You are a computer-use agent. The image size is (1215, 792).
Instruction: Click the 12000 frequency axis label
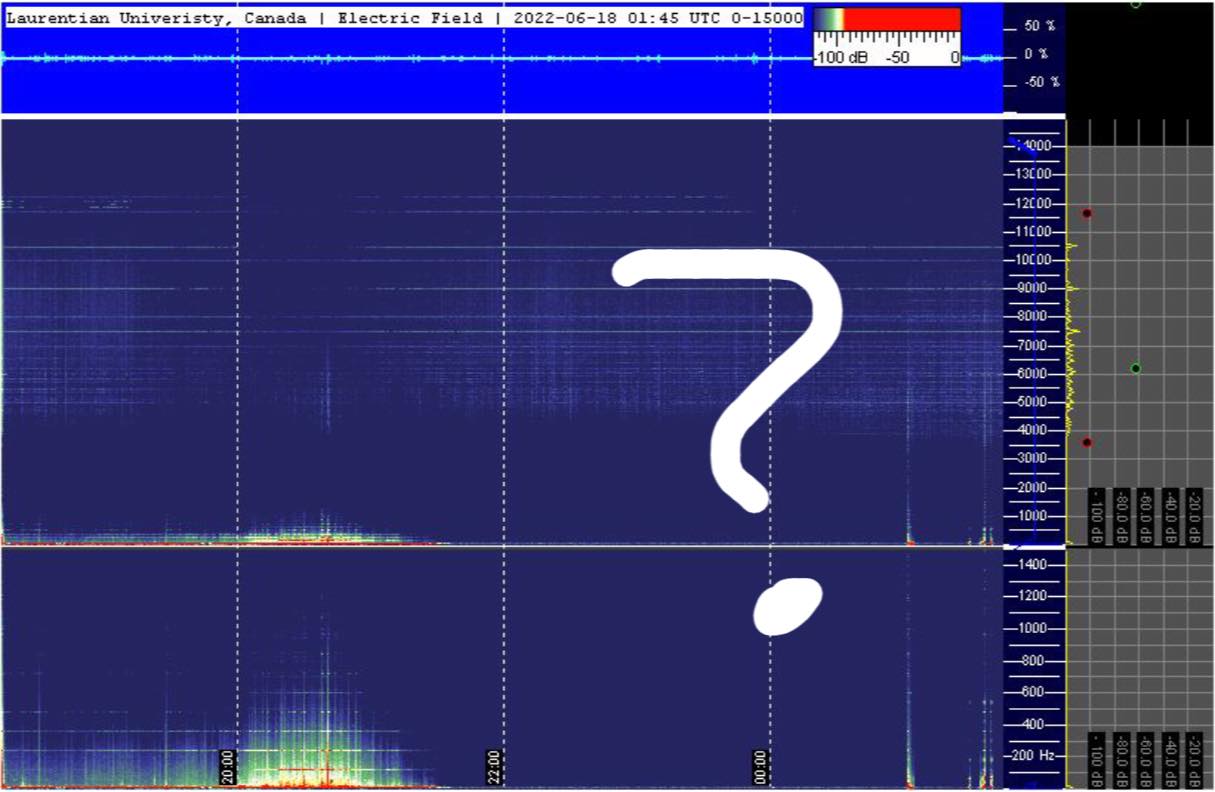click(1031, 203)
